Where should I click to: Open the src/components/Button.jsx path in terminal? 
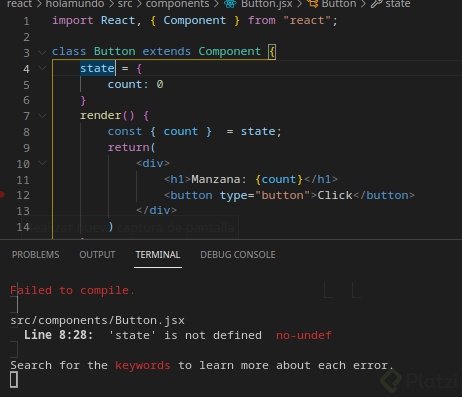tap(97, 320)
